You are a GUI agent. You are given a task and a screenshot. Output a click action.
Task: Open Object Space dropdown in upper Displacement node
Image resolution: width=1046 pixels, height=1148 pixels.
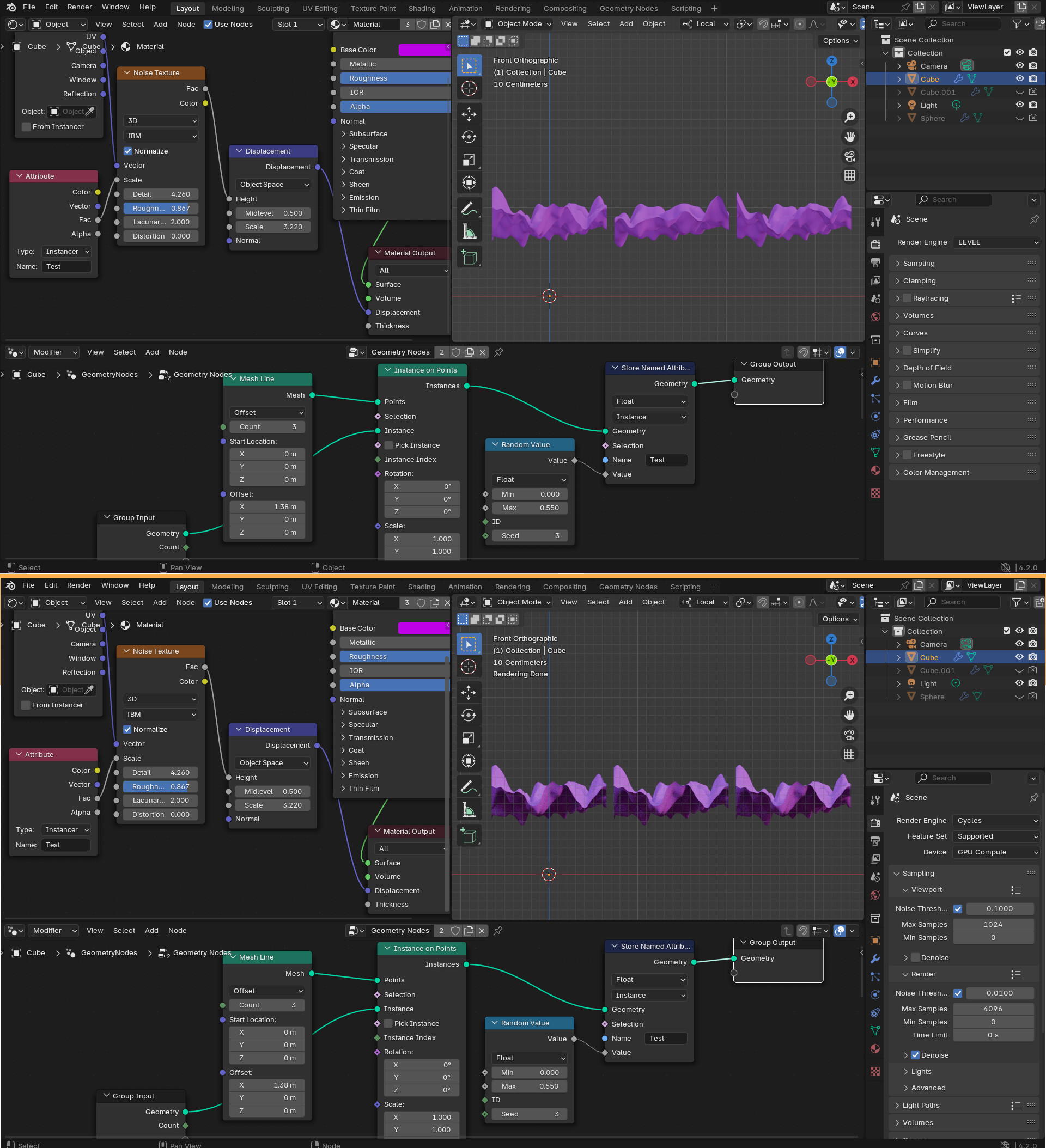coord(273,185)
